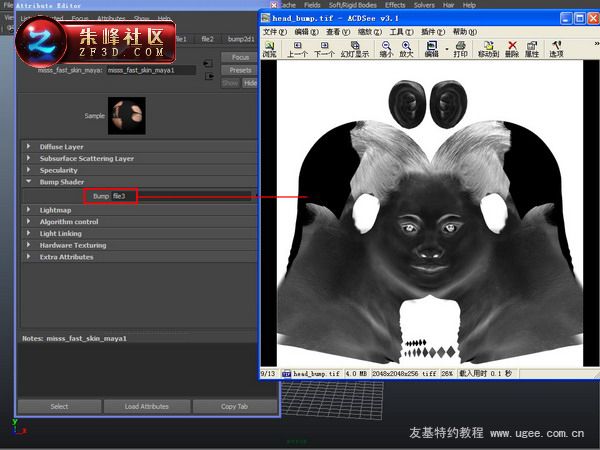Open the 工具 (Tools) menu in ACDSee
This screenshot has width=600, height=450.
point(401,32)
